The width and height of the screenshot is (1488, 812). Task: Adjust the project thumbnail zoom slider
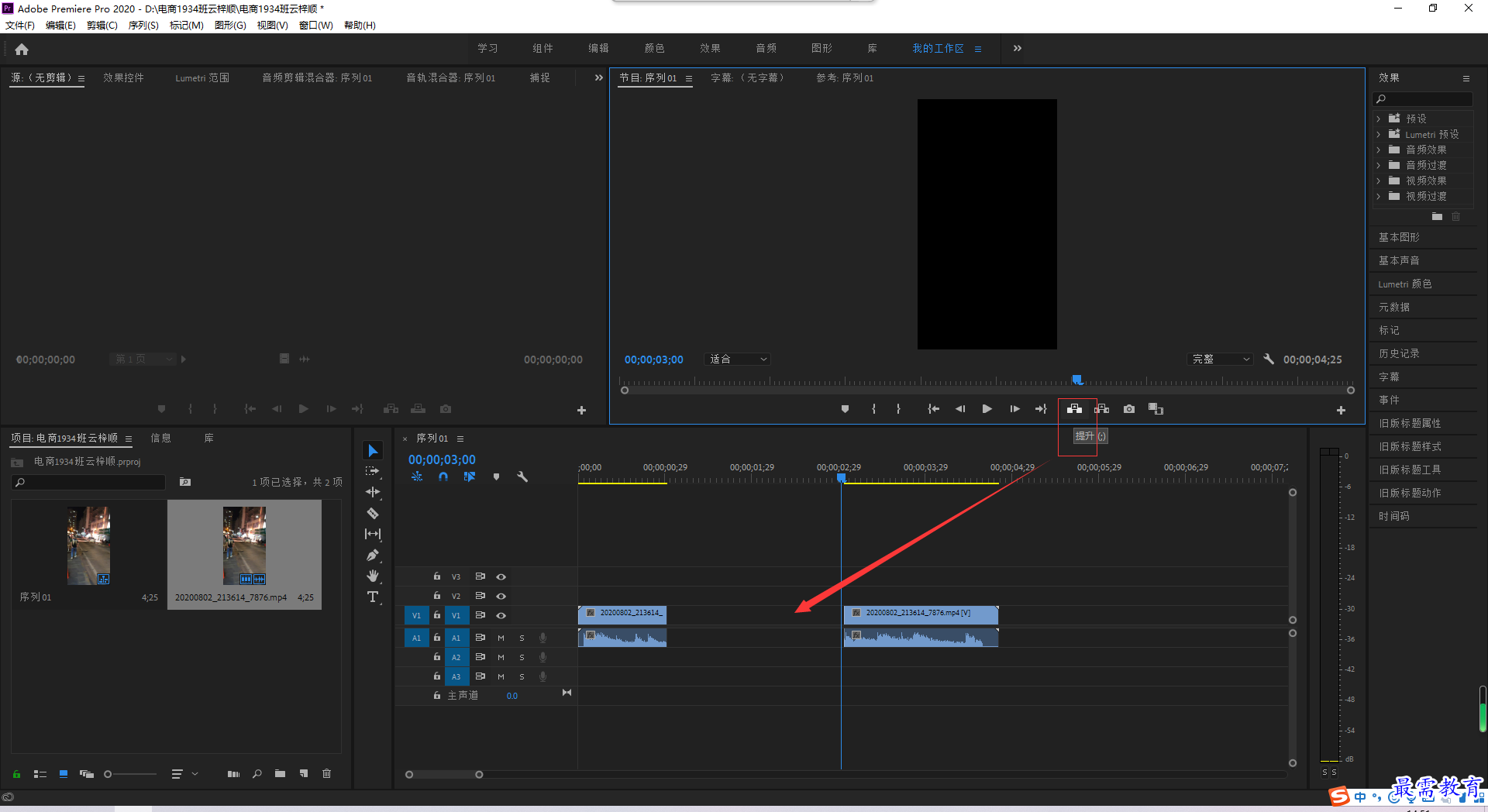[130, 773]
